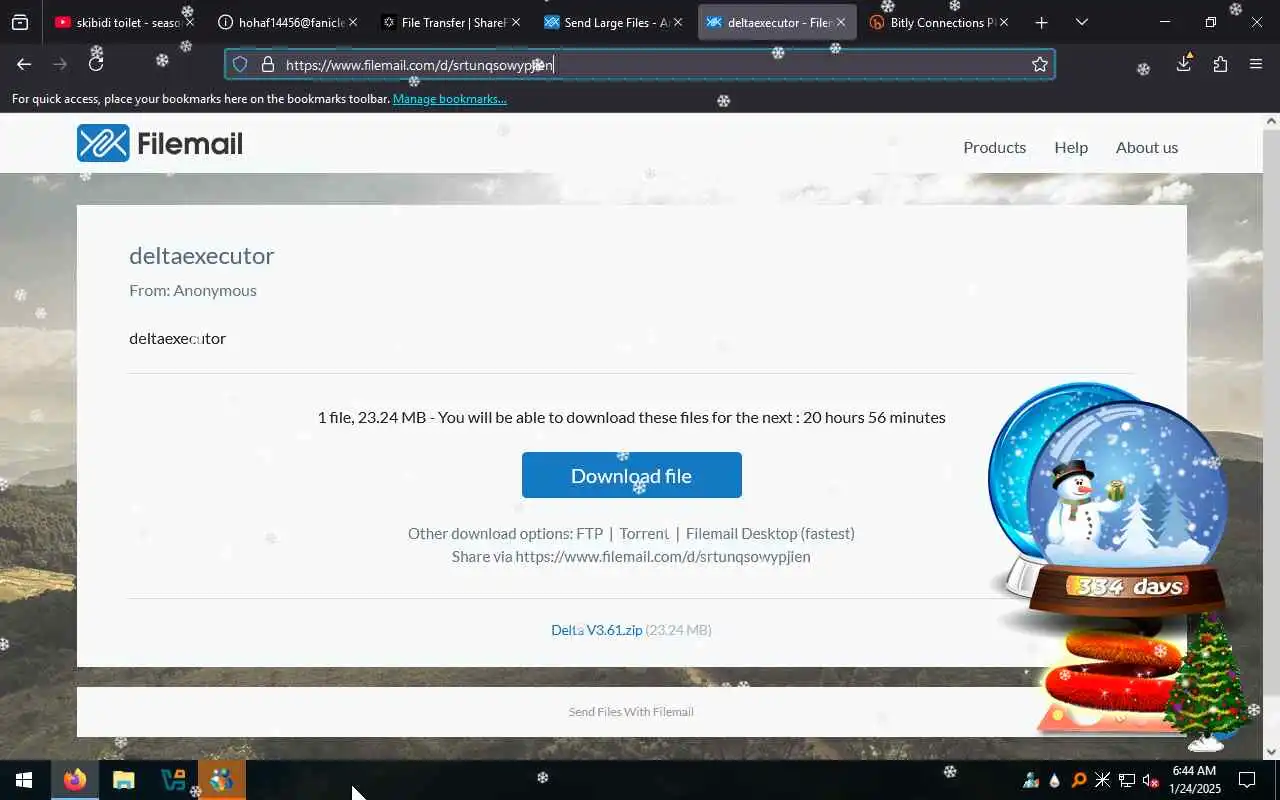Go back with the browser back arrow

coord(24,64)
